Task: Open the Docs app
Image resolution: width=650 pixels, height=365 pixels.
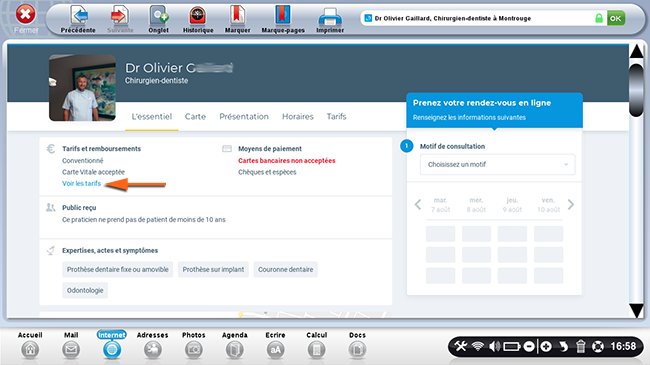Action: coord(357,345)
